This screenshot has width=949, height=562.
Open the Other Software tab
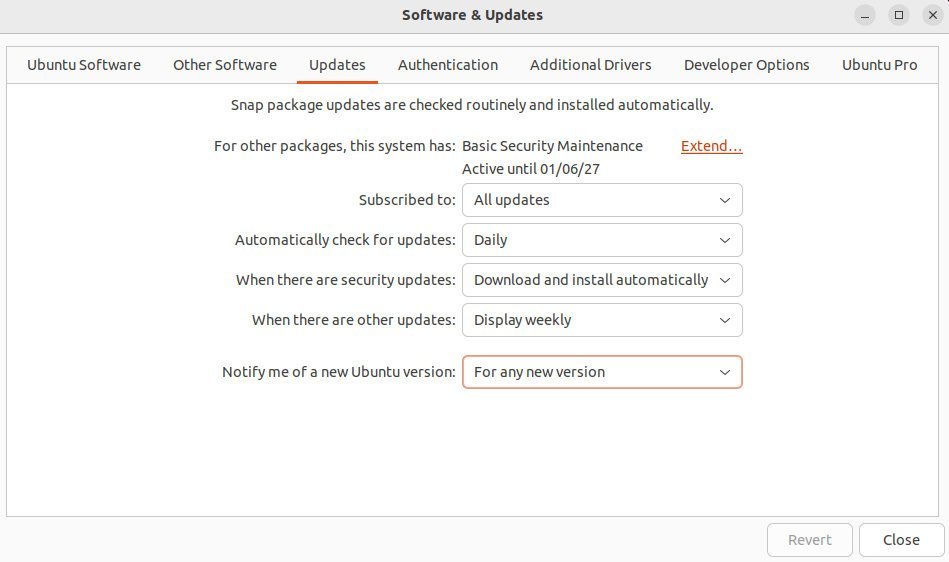(225, 65)
